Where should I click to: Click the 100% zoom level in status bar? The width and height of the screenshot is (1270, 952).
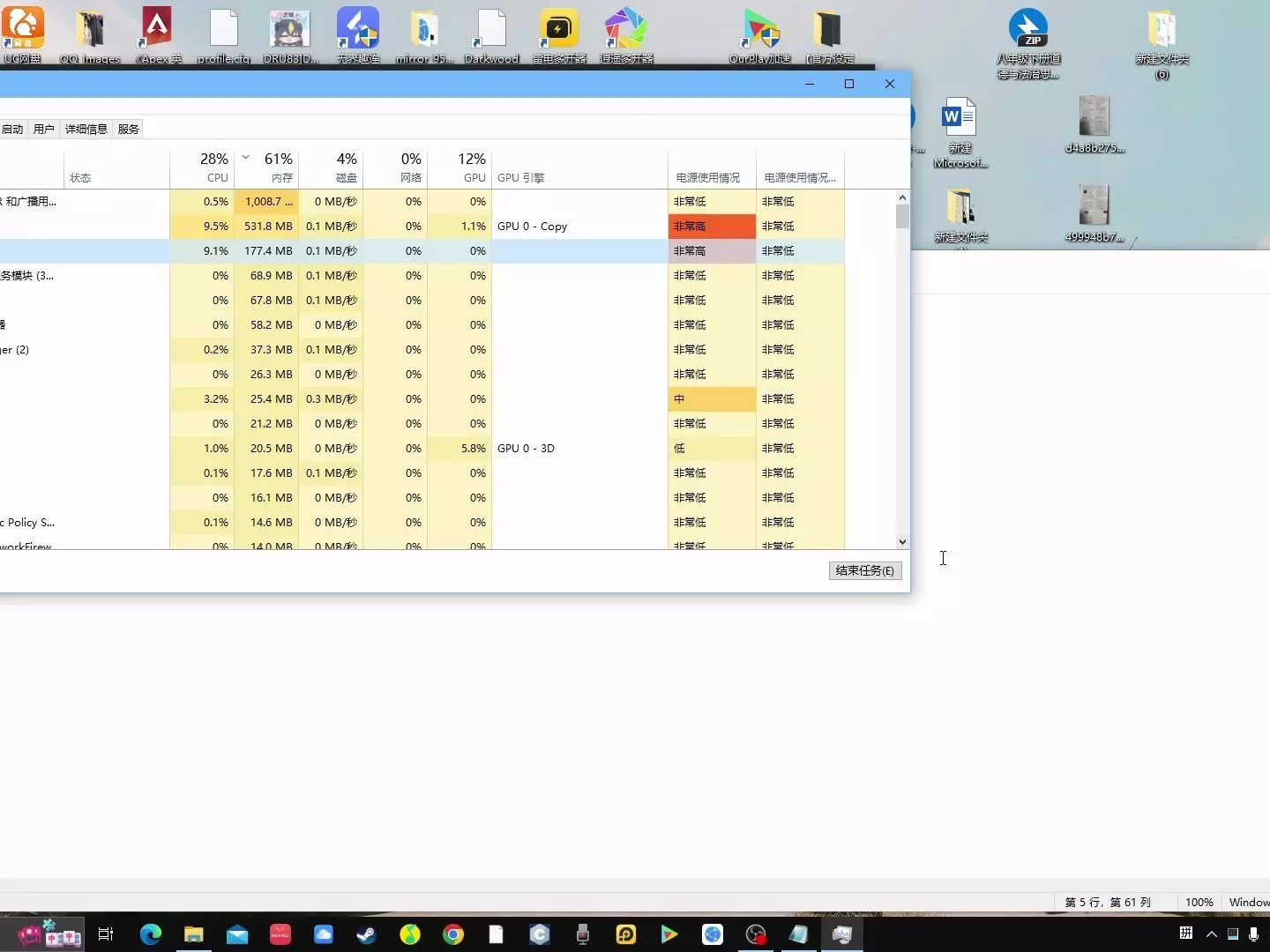click(x=1199, y=902)
